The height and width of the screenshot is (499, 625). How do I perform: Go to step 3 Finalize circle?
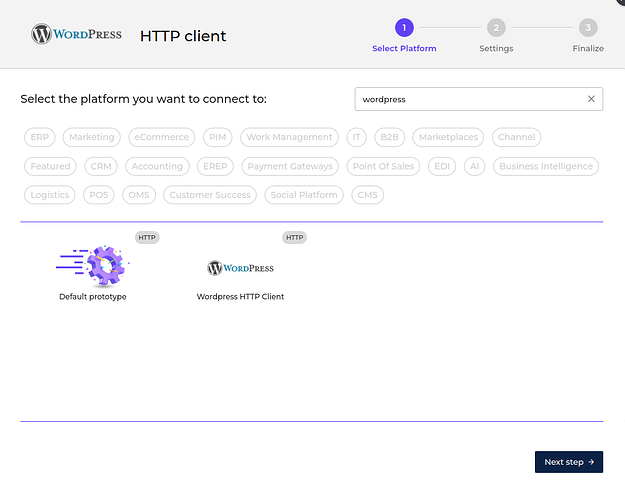[x=588, y=28]
